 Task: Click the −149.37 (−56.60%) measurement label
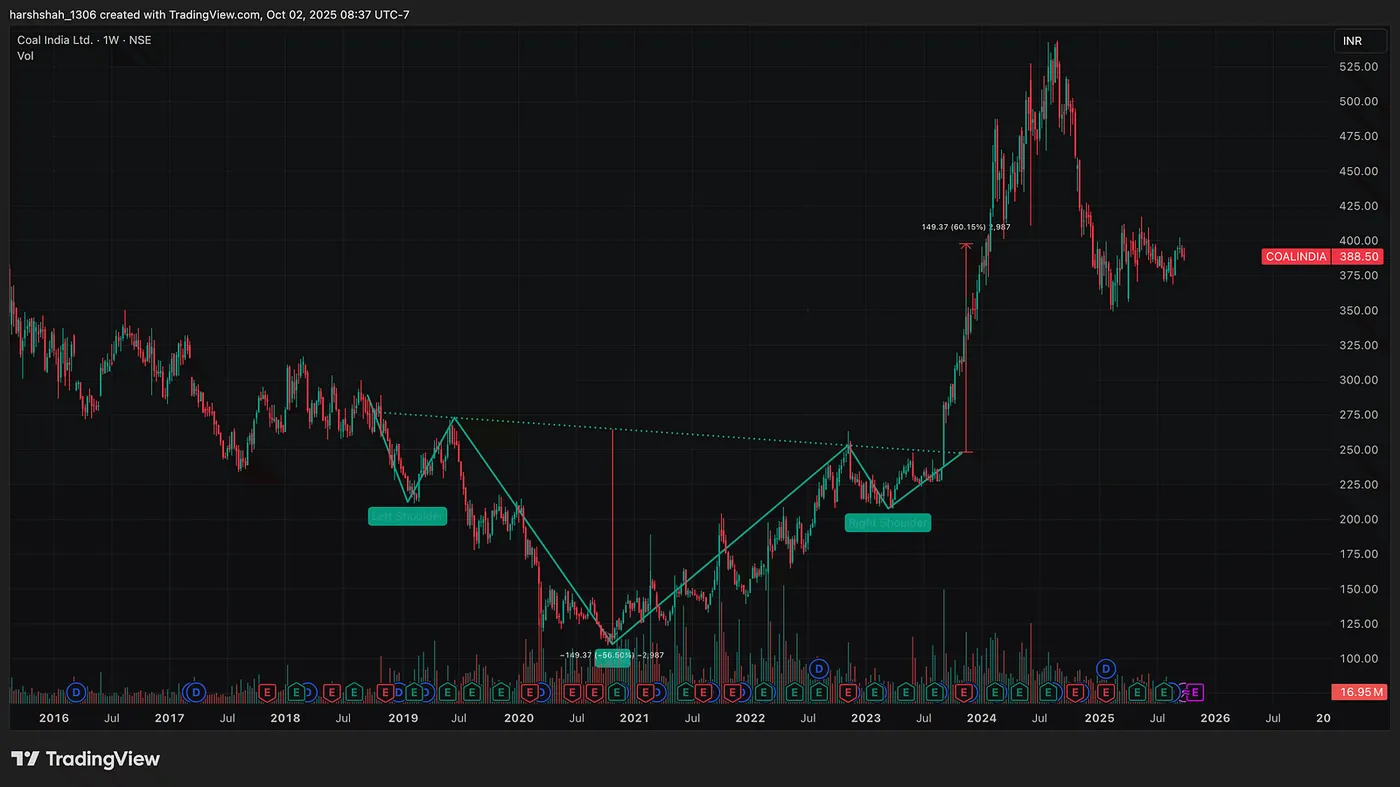pyautogui.click(x=612, y=655)
